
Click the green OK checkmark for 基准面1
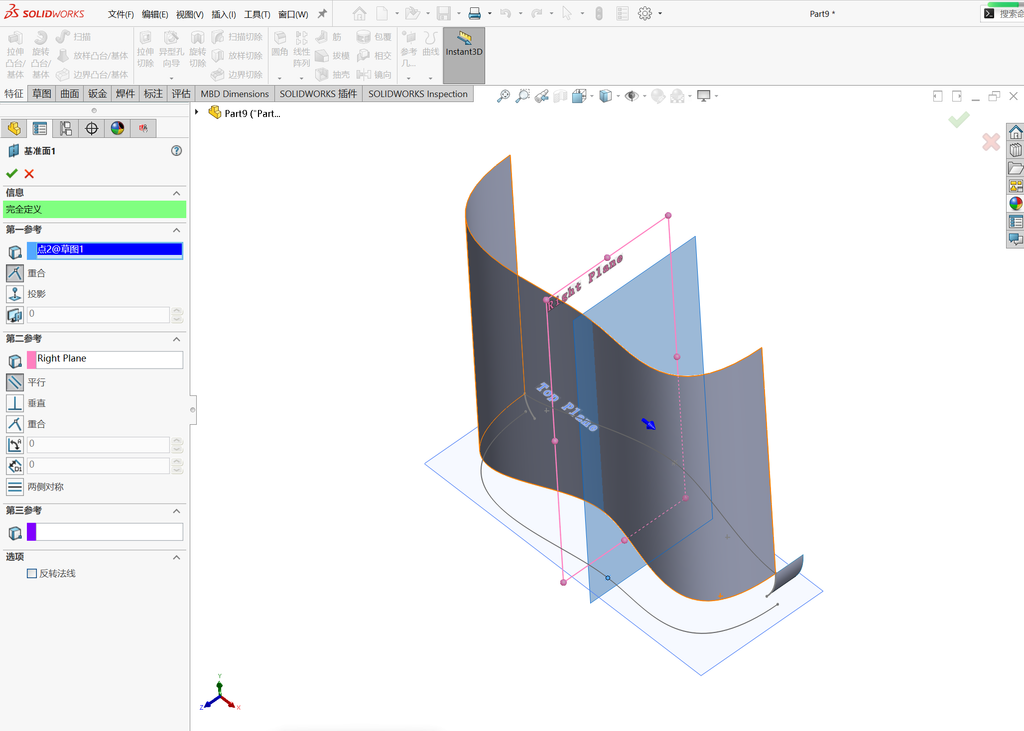(x=12, y=173)
